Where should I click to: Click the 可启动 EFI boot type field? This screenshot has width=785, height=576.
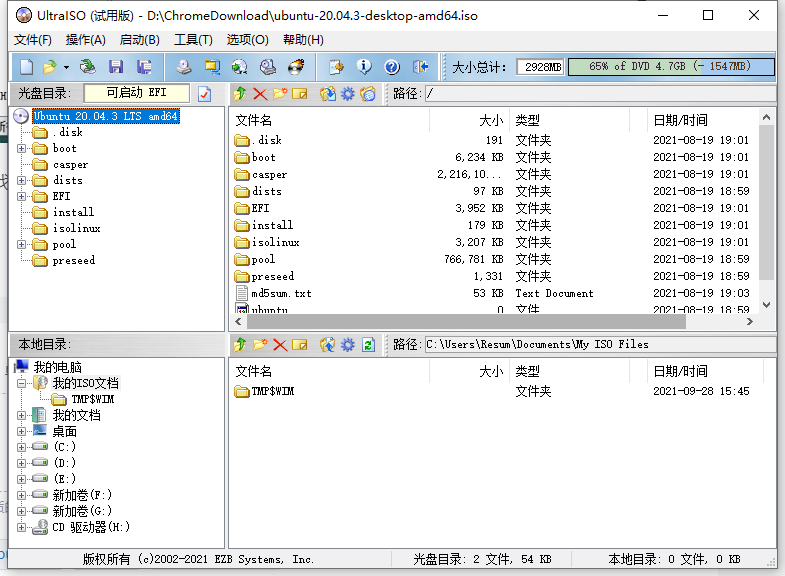137,93
